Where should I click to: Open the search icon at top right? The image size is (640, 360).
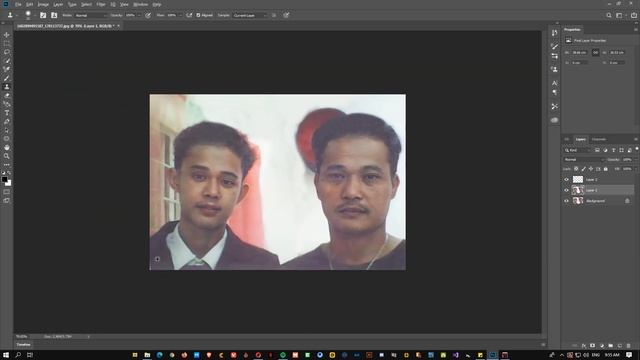coord(609,15)
